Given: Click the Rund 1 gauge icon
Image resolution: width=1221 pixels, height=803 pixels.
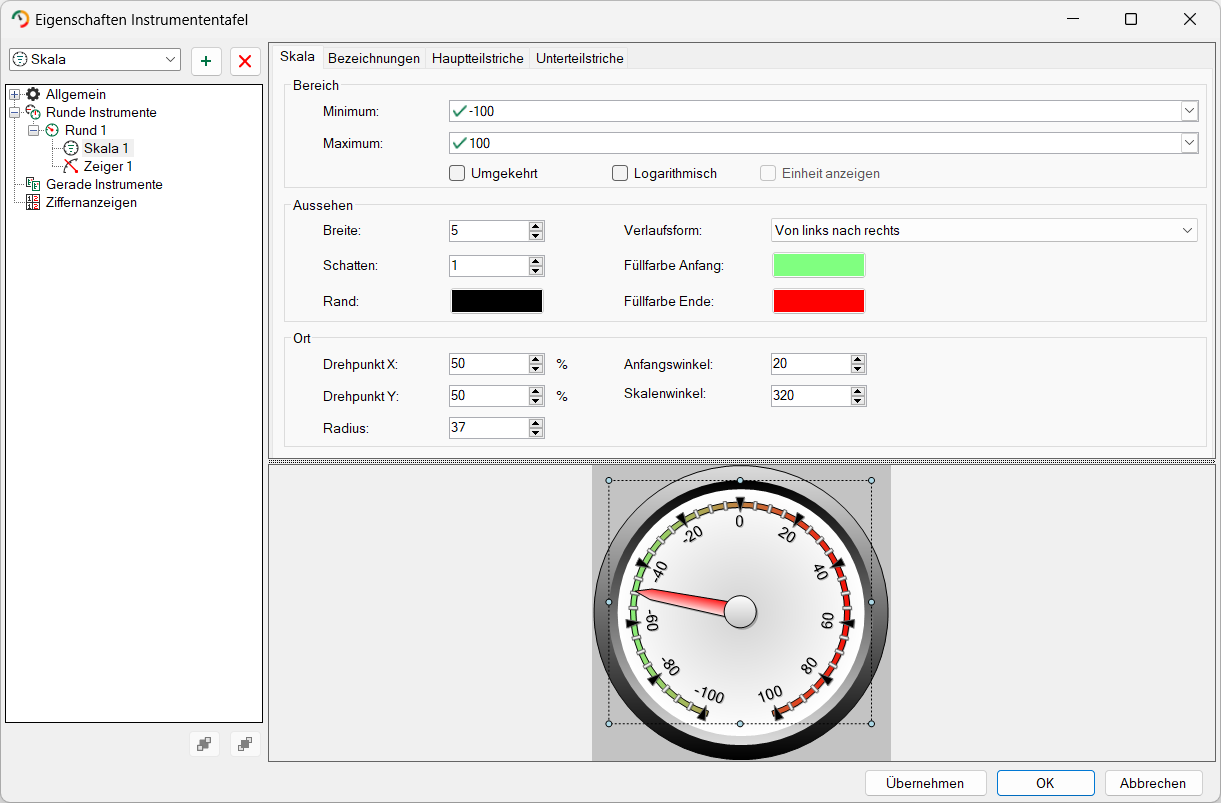Looking at the screenshot, I should tap(52, 131).
